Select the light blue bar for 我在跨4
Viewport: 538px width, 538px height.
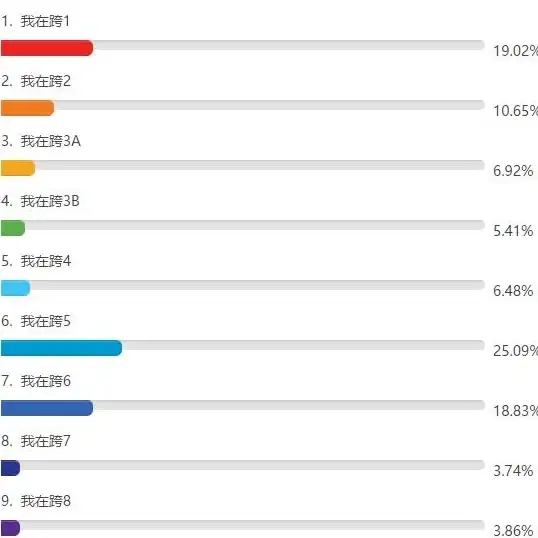point(15,288)
